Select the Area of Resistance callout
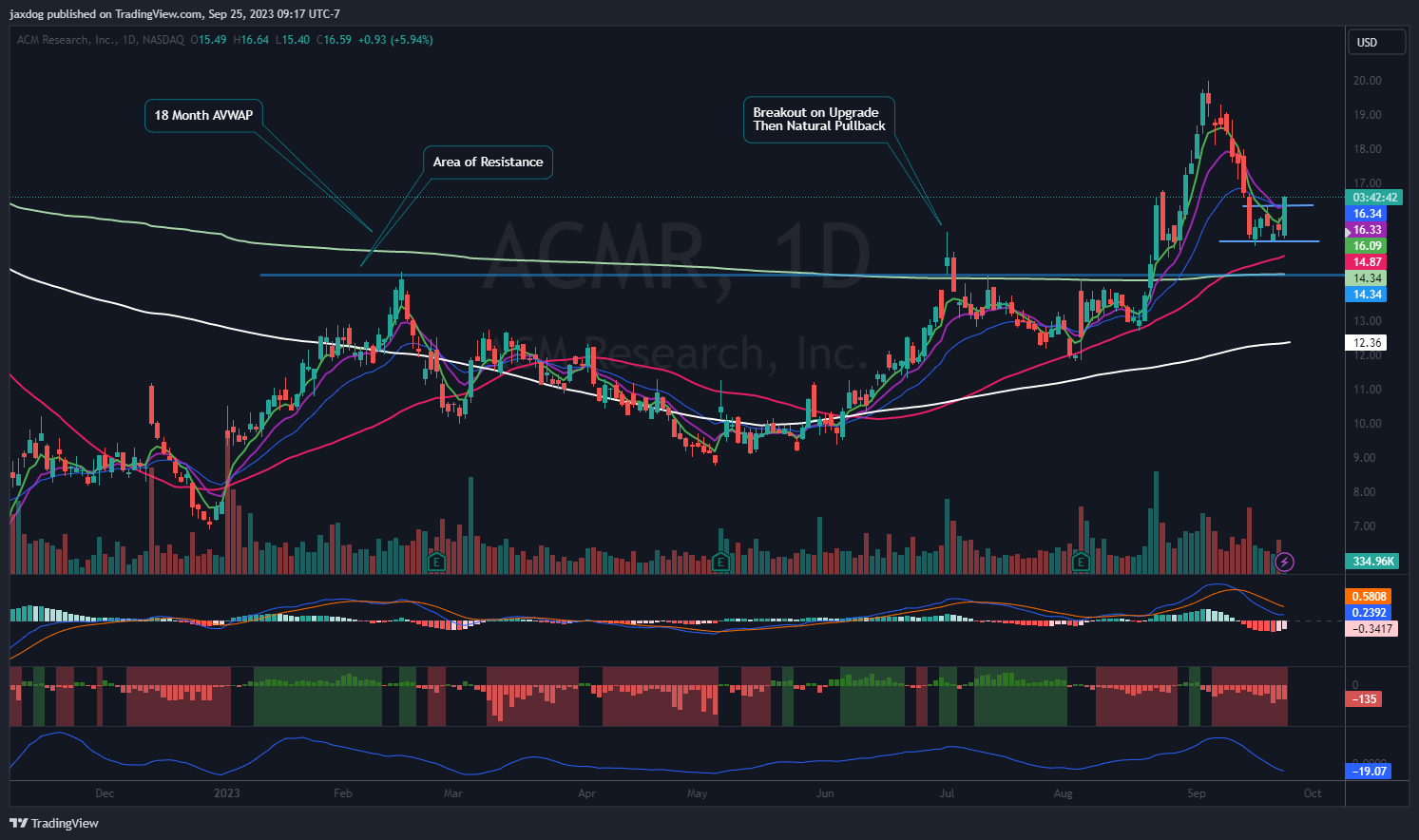Image resolution: width=1419 pixels, height=840 pixels. coord(488,162)
